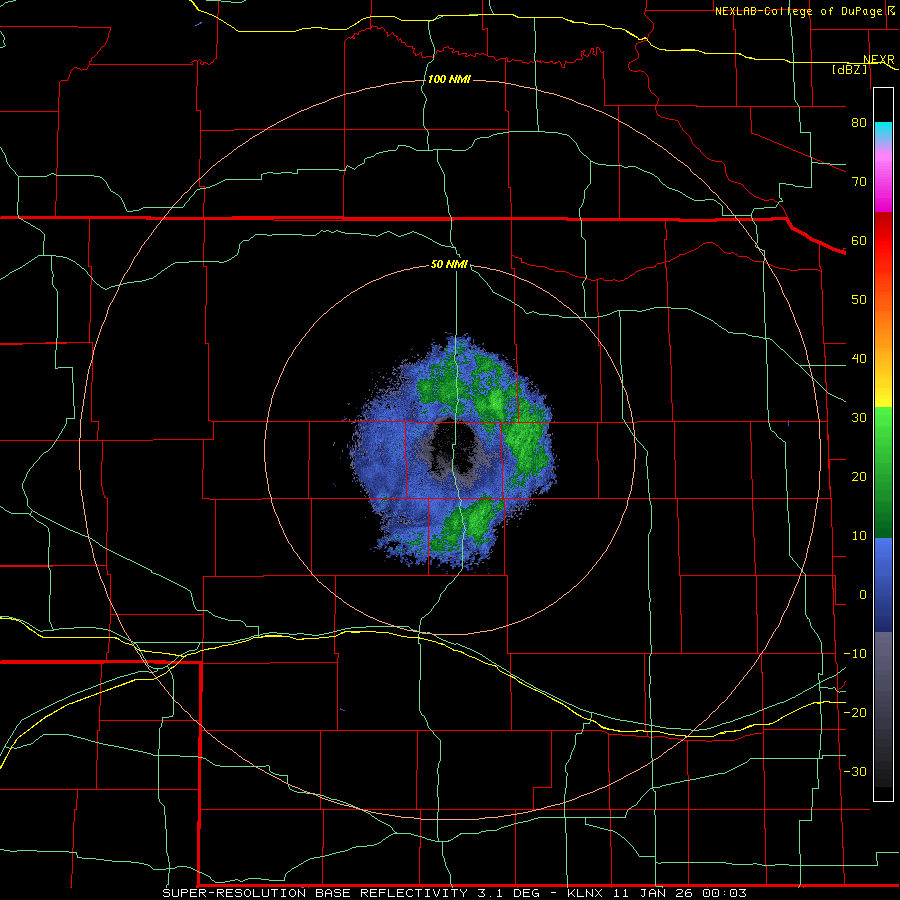
Task: Click the 30 value on the dBZ scale
Action: coord(859,418)
